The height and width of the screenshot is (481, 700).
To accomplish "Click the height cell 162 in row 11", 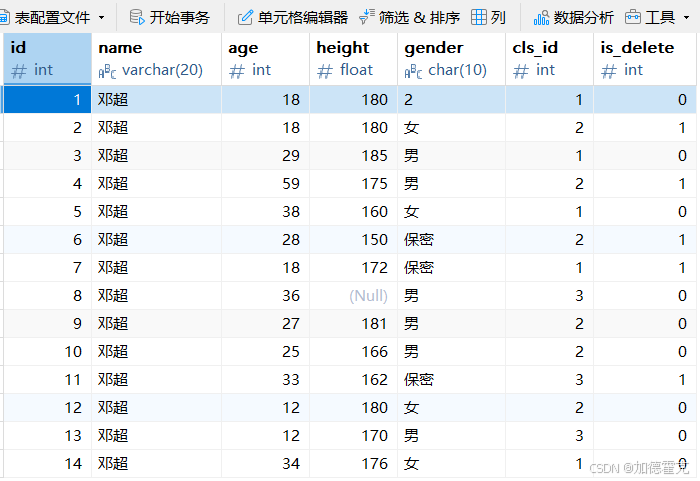I will click(x=353, y=380).
